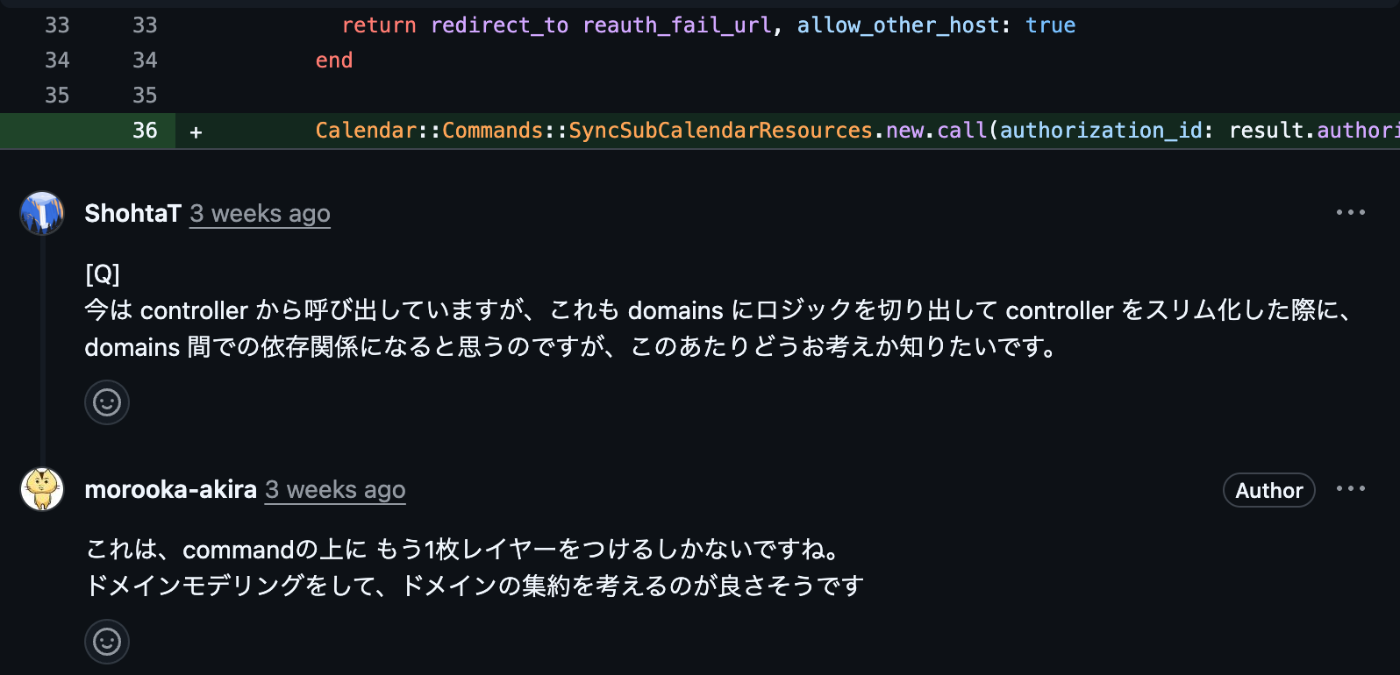Click the morooka-akira username link
Image resolution: width=1400 pixels, height=675 pixels.
pyautogui.click(x=170, y=489)
